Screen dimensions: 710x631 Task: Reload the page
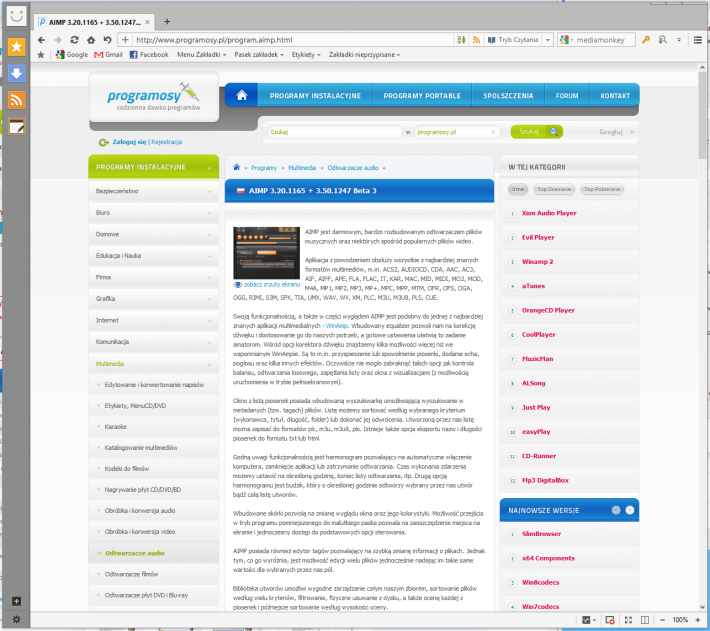[x=74, y=40]
